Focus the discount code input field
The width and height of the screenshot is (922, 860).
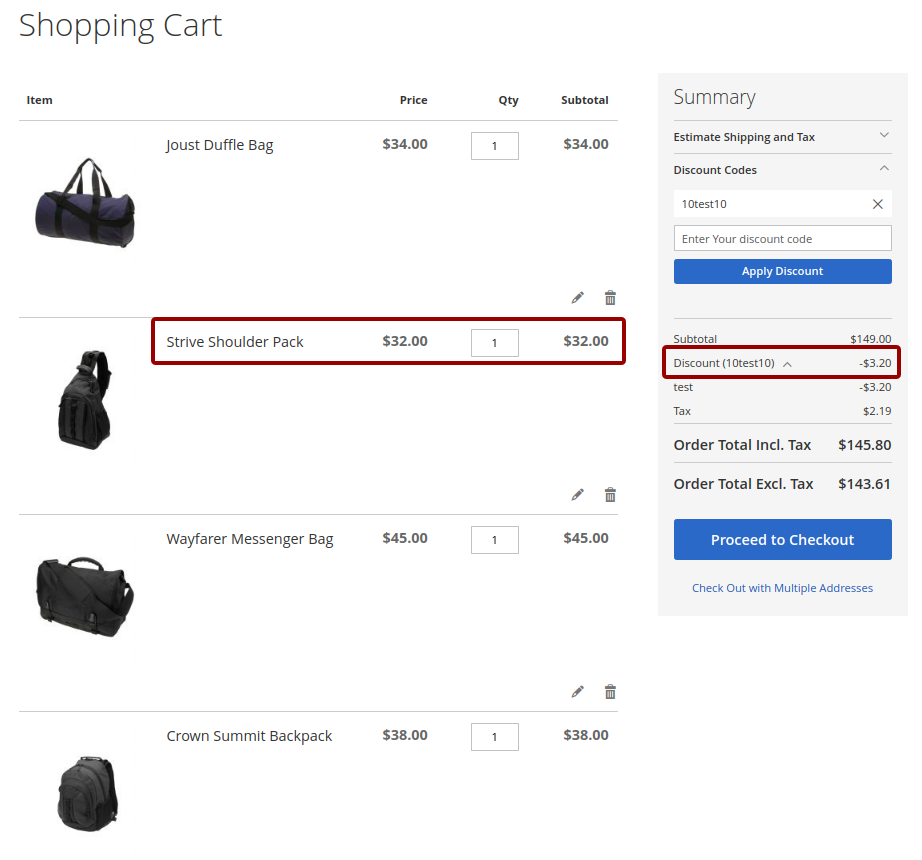point(782,239)
